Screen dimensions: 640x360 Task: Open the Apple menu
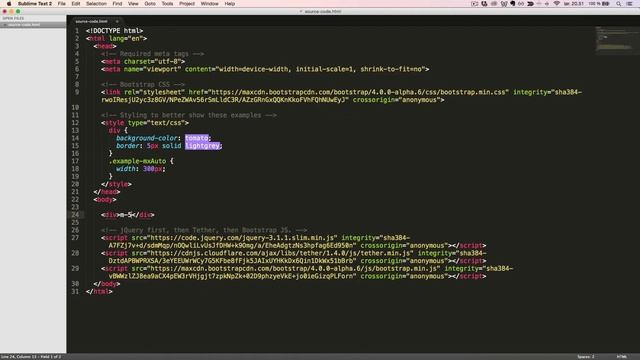tap(9, 4)
